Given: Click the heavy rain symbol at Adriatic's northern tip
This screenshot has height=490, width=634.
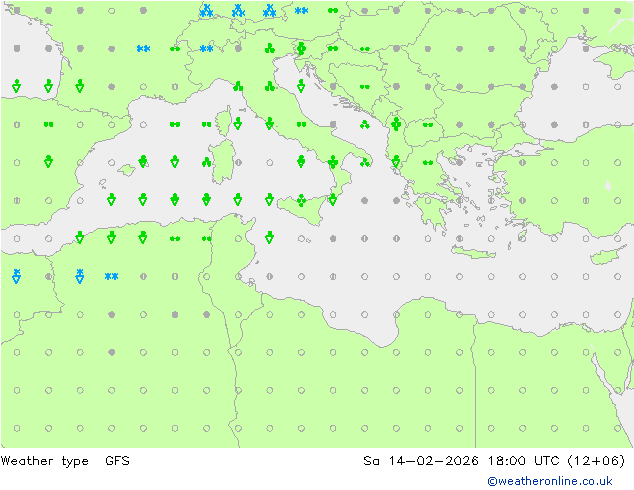Looking at the screenshot, I should tap(301, 49).
